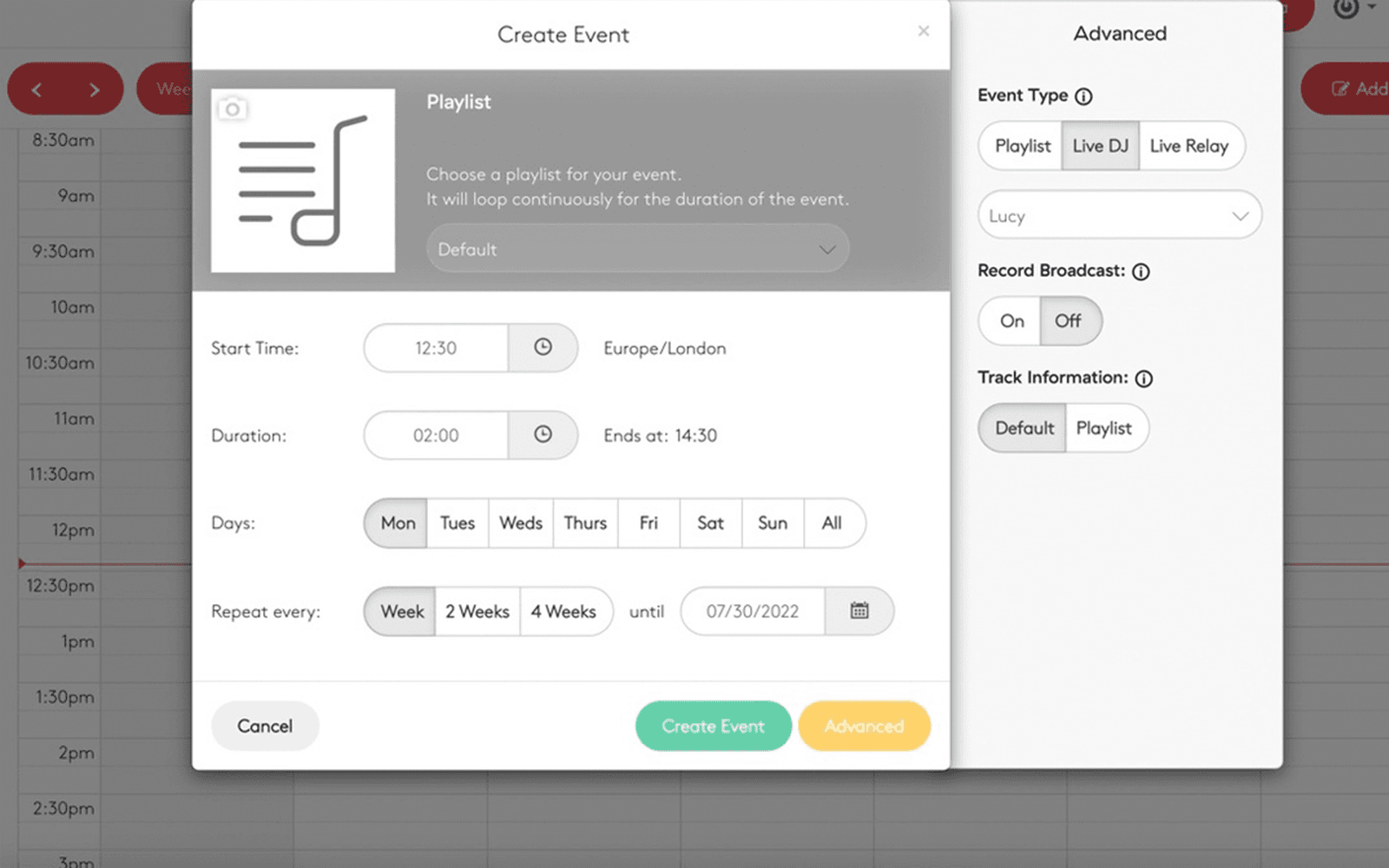Select Saturday in the Days row
This screenshot has height=868, width=1389.
[710, 523]
